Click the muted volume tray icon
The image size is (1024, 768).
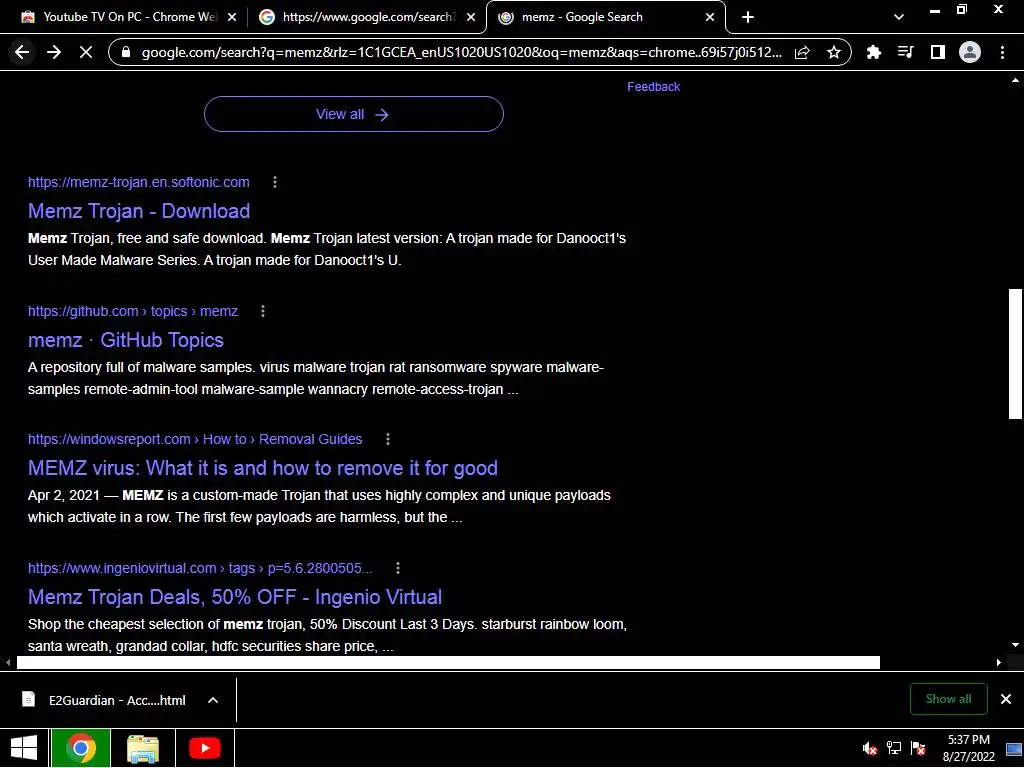(x=869, y=748)
